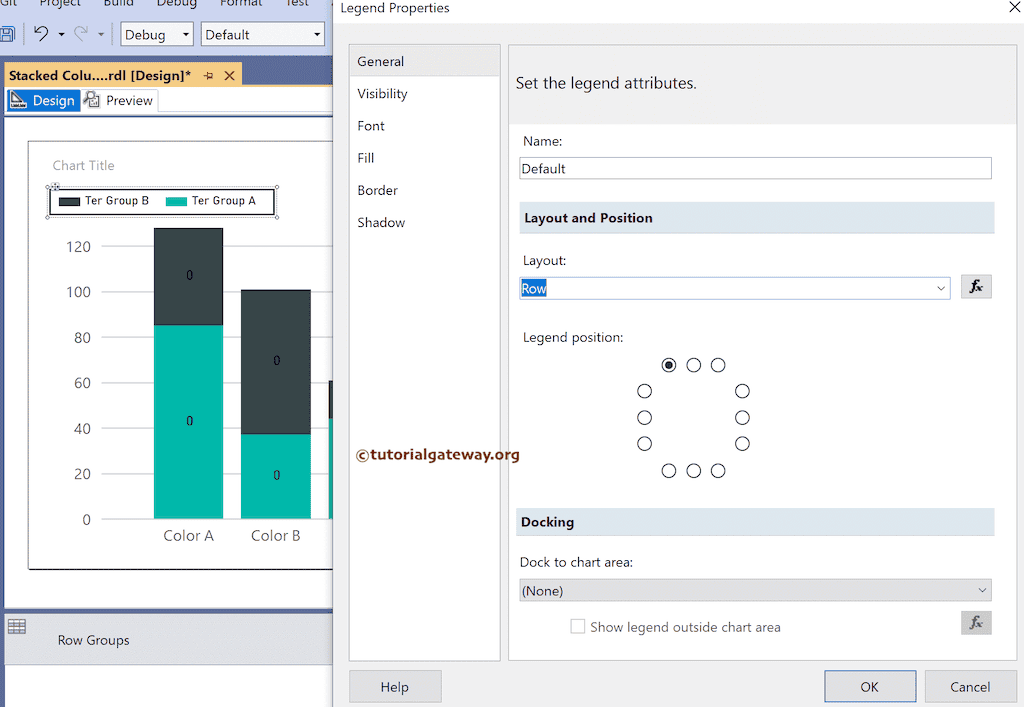Select the top-left legend position radio button
This screenshot has width=1024, height=707.
[x=668, y=365]
